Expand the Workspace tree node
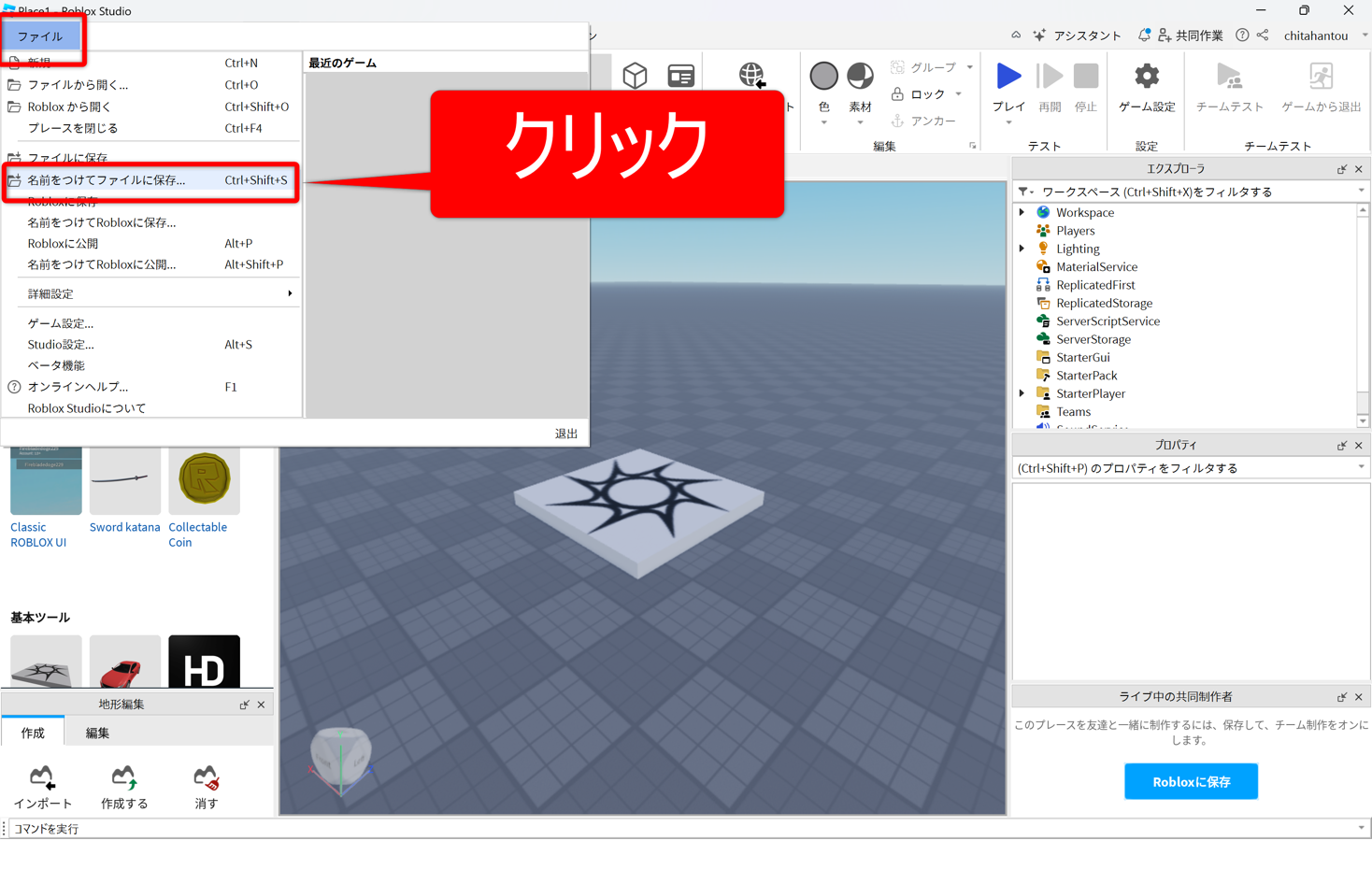 pyautogui.click(x=1022, y=212)
